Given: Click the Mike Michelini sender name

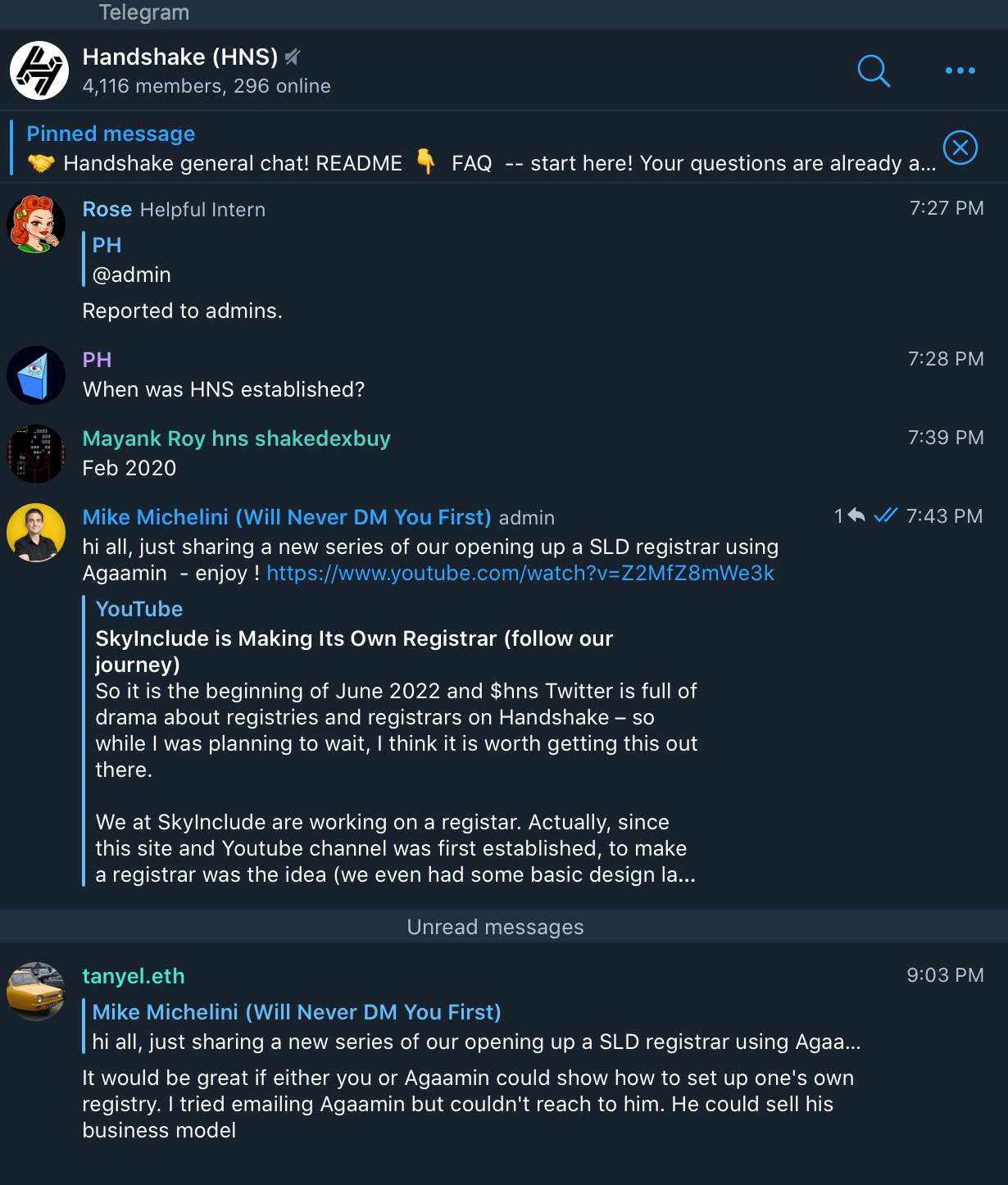Looking at the screenshot, I should (x=286, y=517).
